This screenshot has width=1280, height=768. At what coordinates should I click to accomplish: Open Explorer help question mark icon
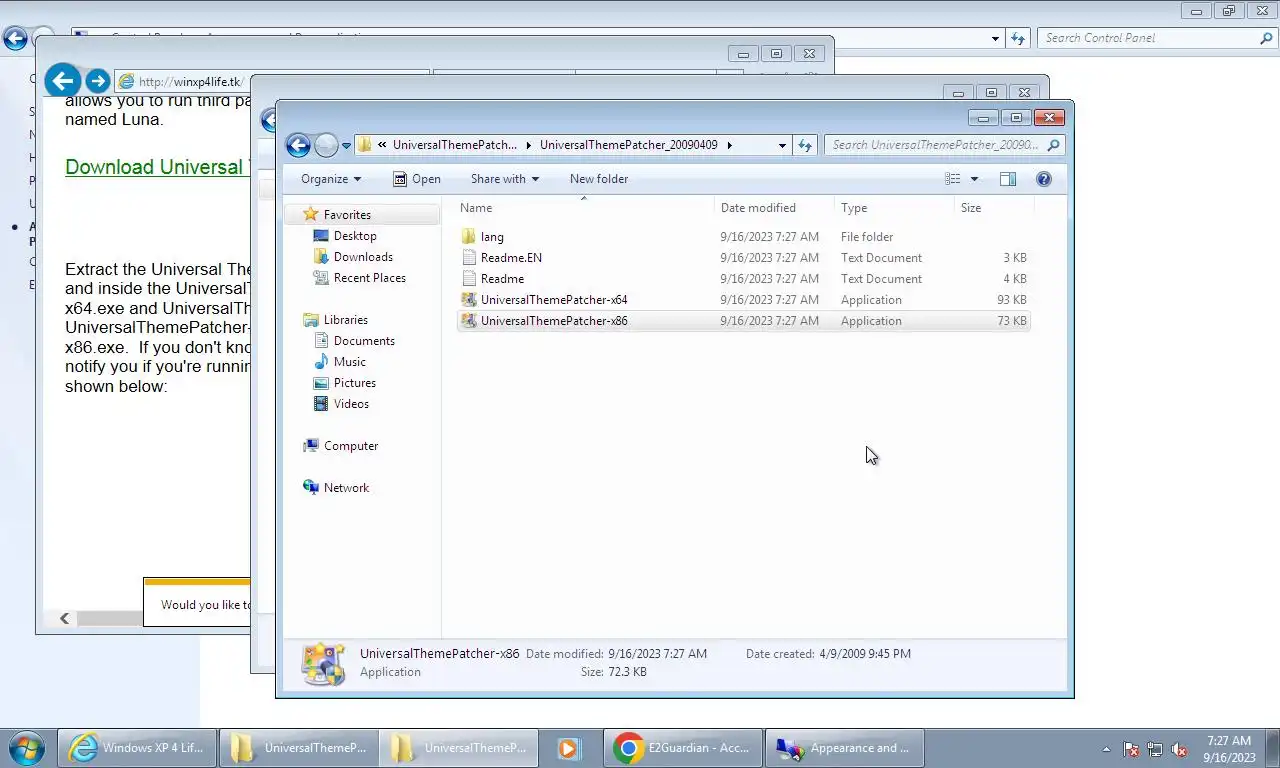tap(1044, 179)
